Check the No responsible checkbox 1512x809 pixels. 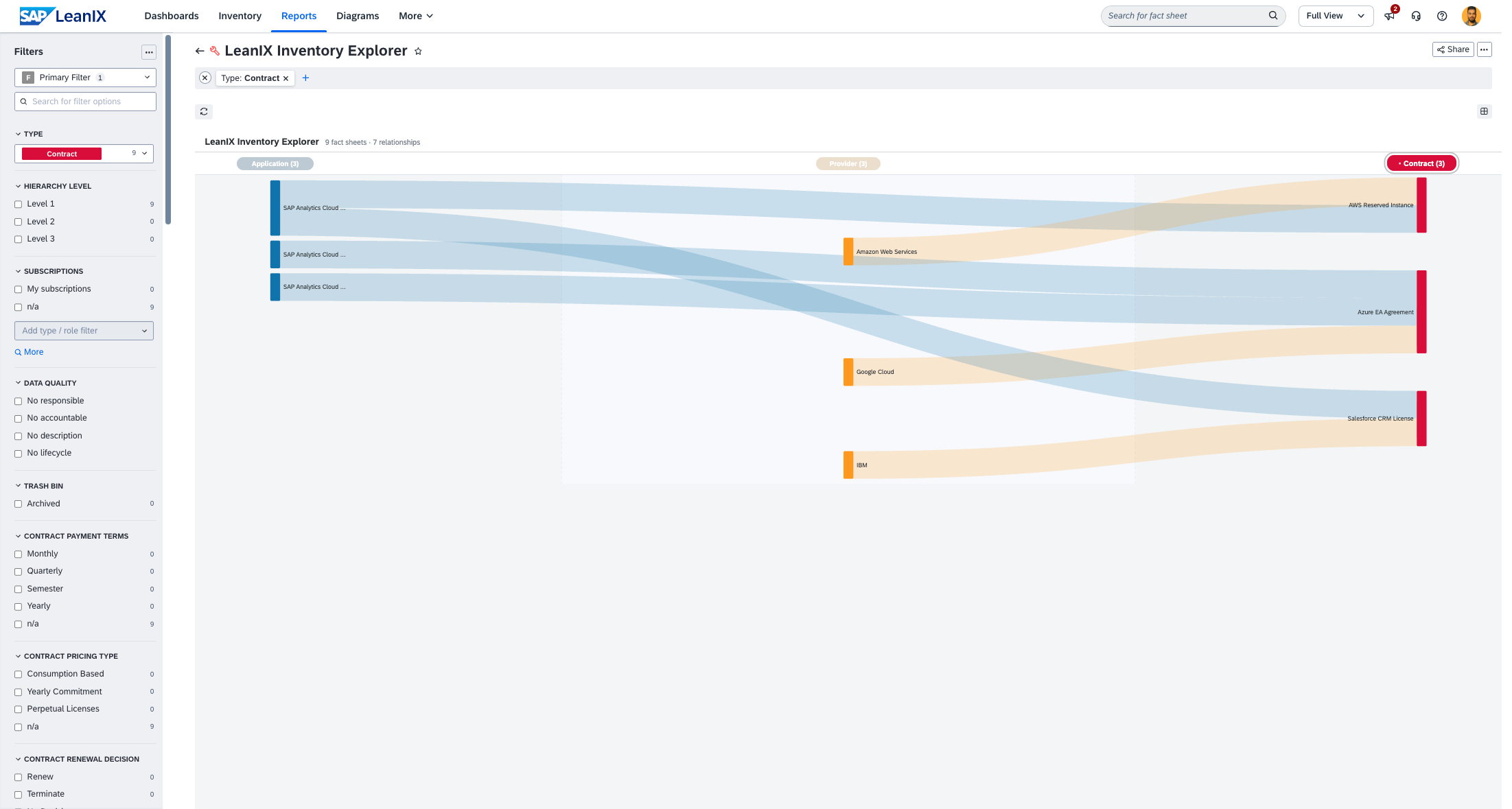pyautogui.click(x=19, y=401)
